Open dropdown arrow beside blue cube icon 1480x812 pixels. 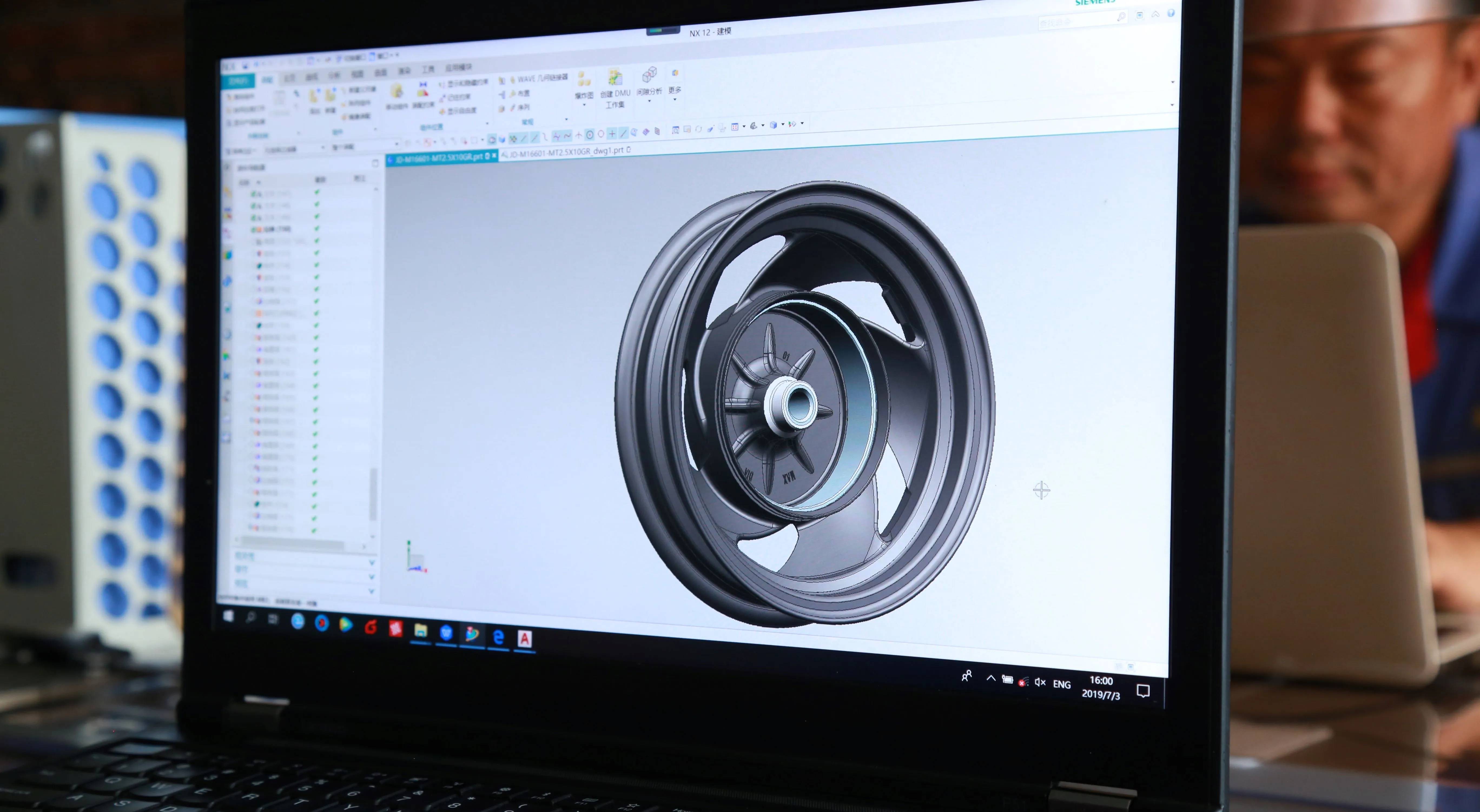pos(782,125)
